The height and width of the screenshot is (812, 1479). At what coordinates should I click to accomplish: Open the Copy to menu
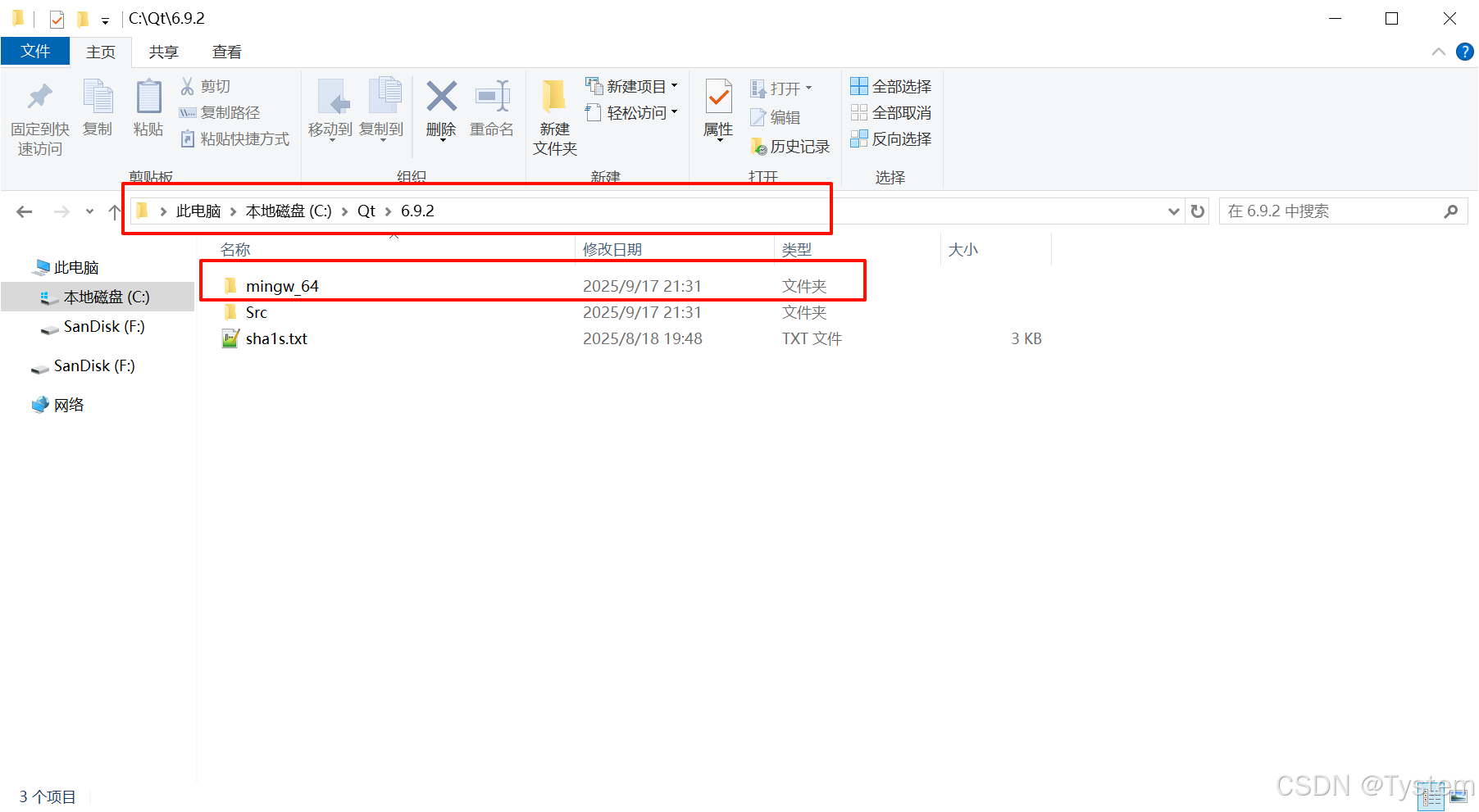pyautogui.click(x=381, y=110)
